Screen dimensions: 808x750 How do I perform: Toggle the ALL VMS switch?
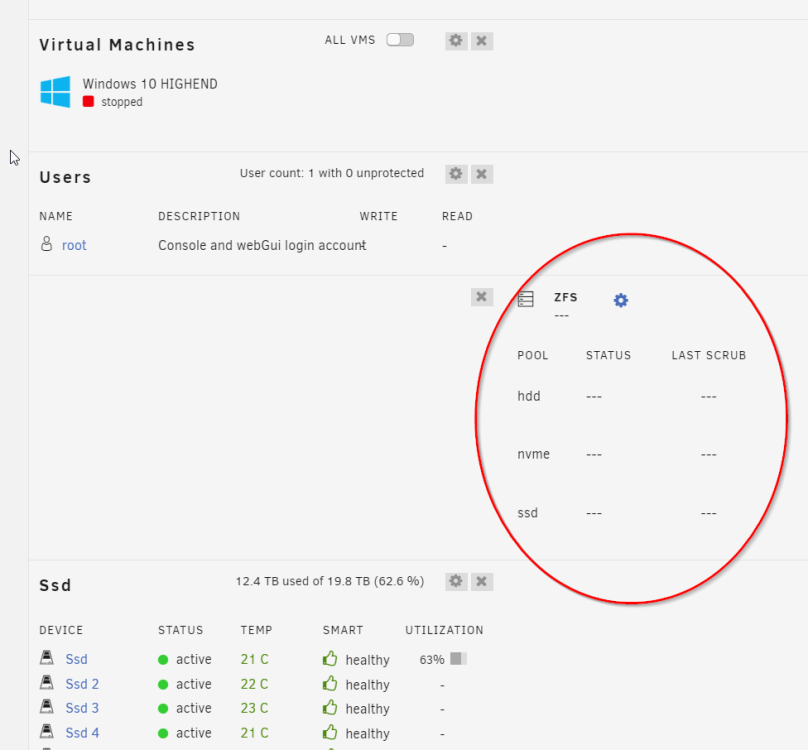point(400,40)
